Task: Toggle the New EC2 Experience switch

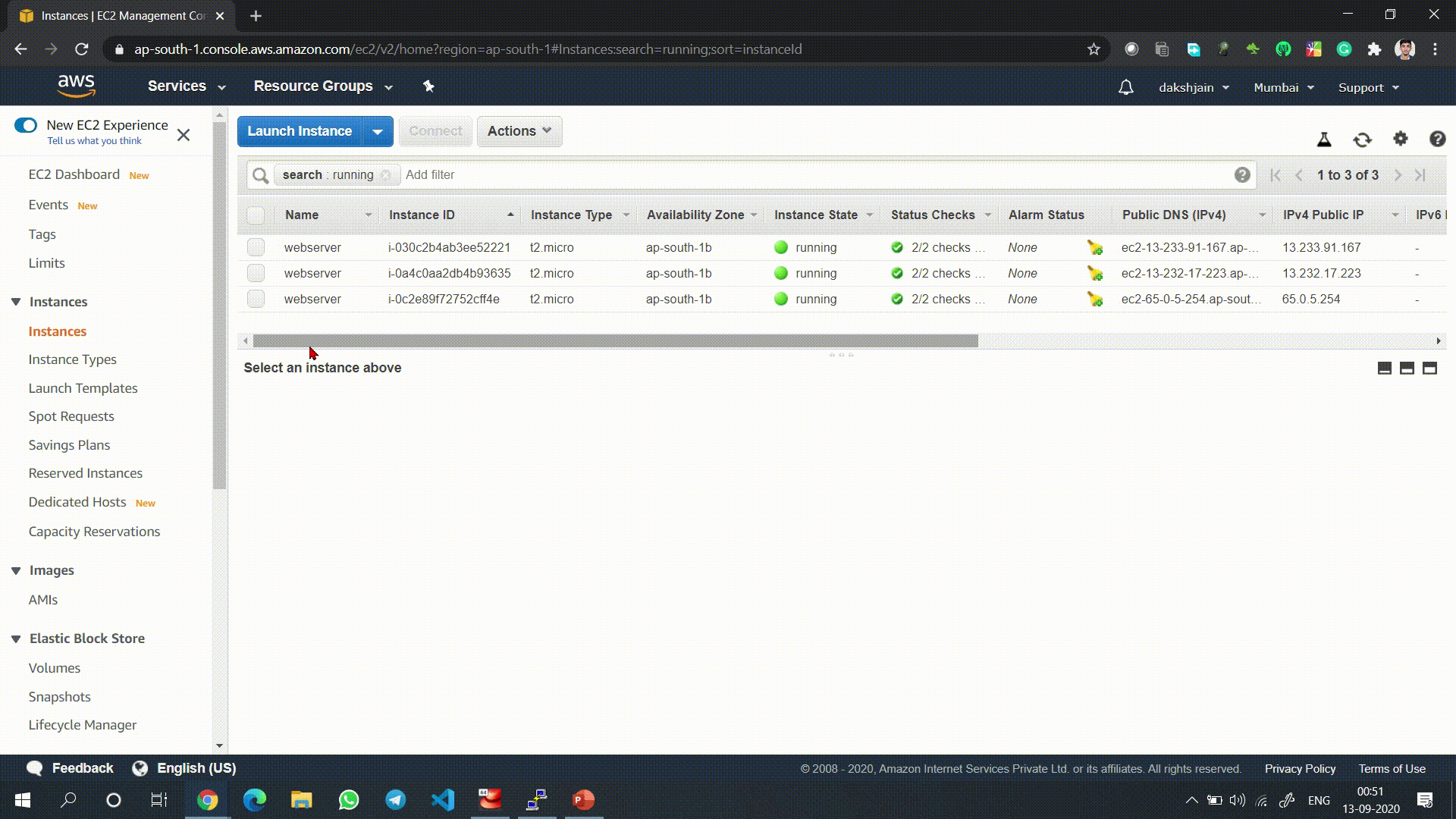Action: 26,125
